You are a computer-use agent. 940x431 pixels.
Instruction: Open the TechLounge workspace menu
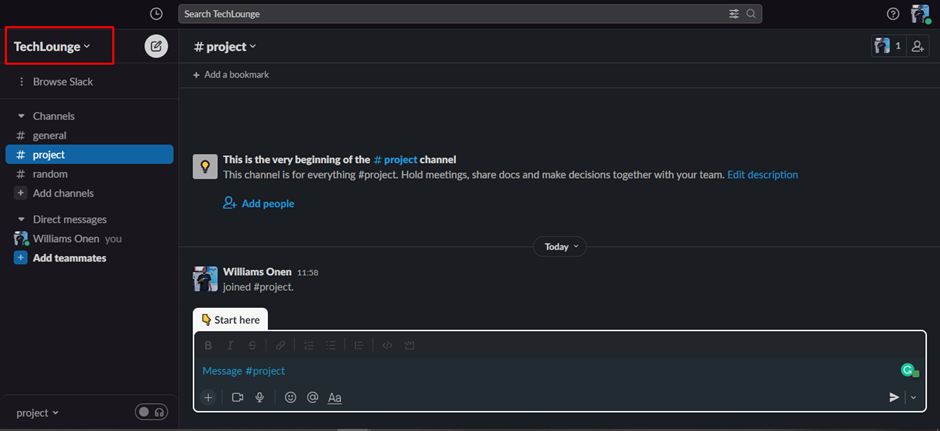pyautogui.click(x=52, y=46)
